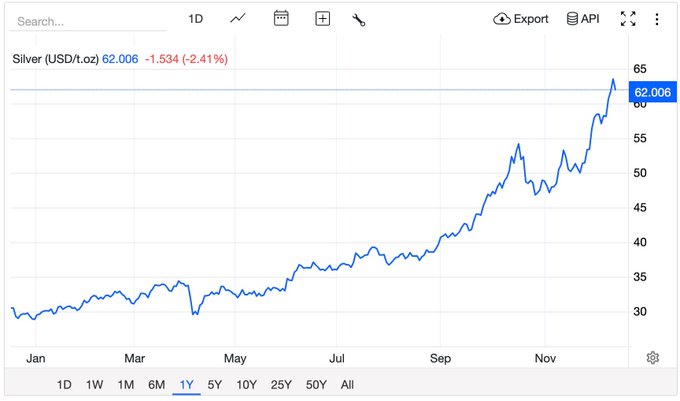Open the chart type line icon
The height and width of the screenshot is (401, 680).
click(239, 19)
